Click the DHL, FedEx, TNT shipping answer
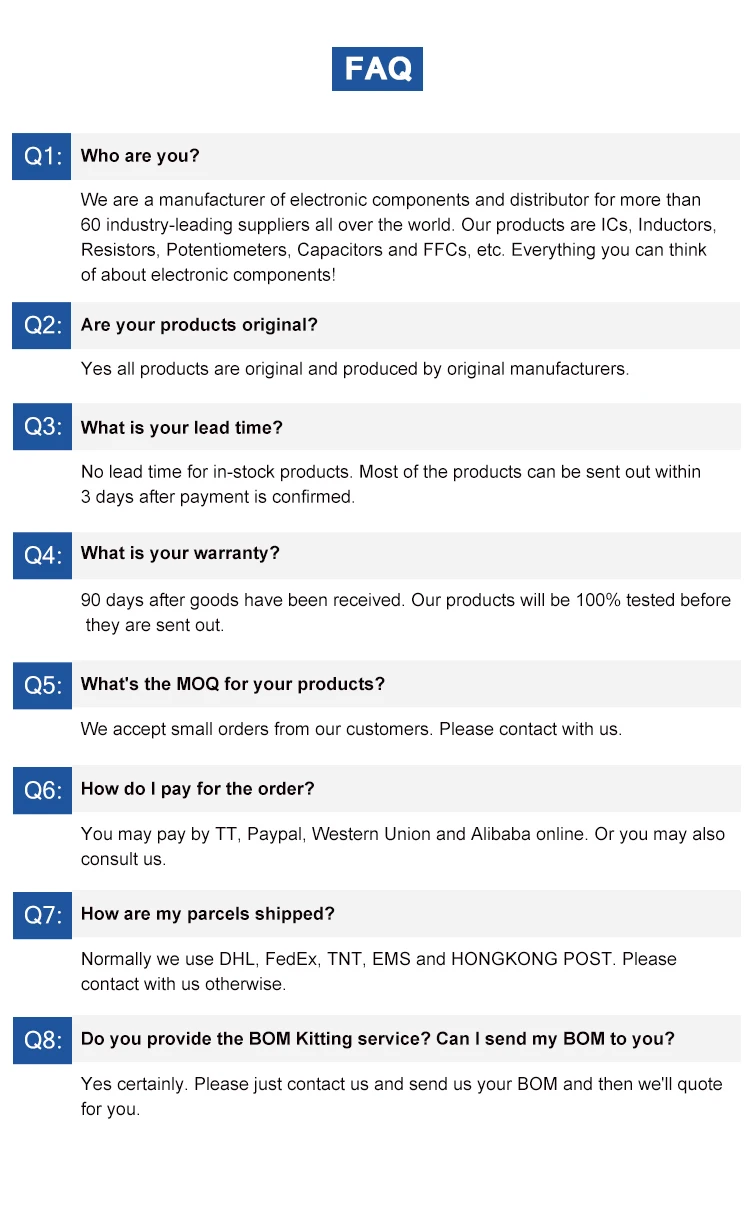The height and width of the screenshot is (1214, 750). (378, 971)
